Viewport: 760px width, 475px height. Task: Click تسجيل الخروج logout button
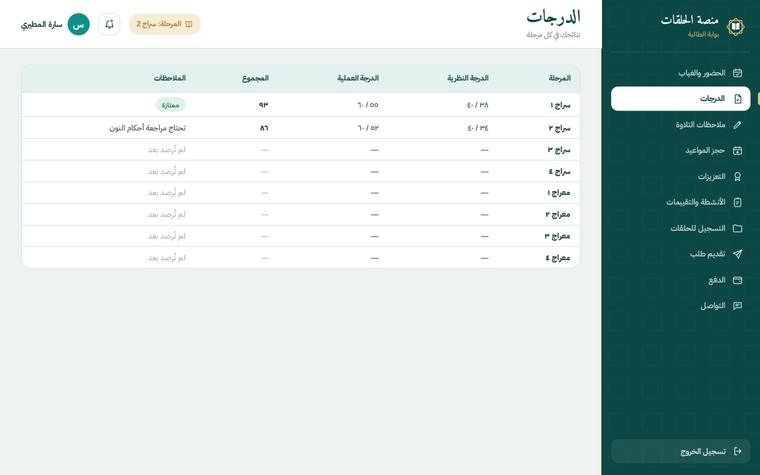click(x=681, y=451)
